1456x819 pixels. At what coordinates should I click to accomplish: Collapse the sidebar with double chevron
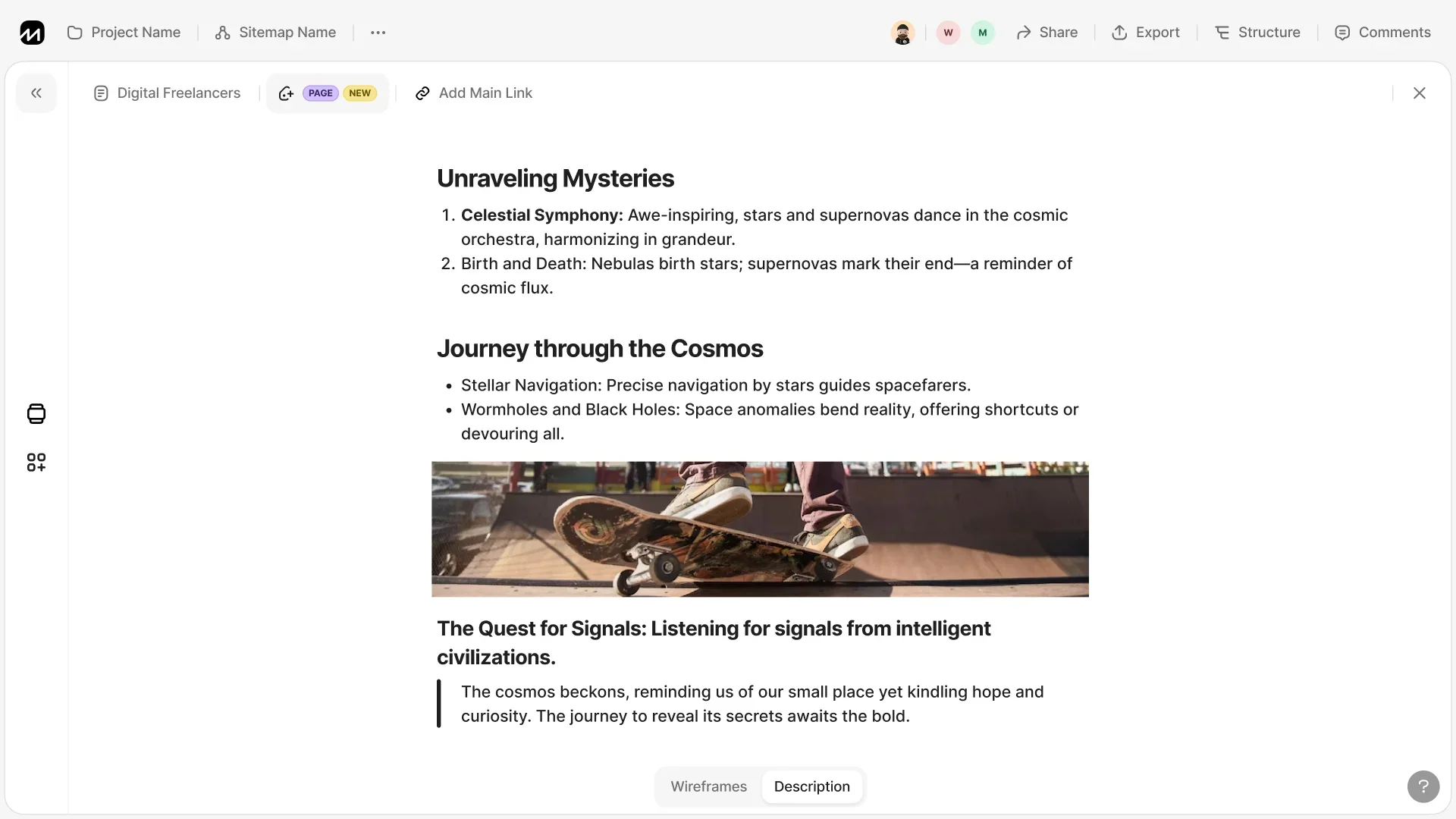point(36,93)
